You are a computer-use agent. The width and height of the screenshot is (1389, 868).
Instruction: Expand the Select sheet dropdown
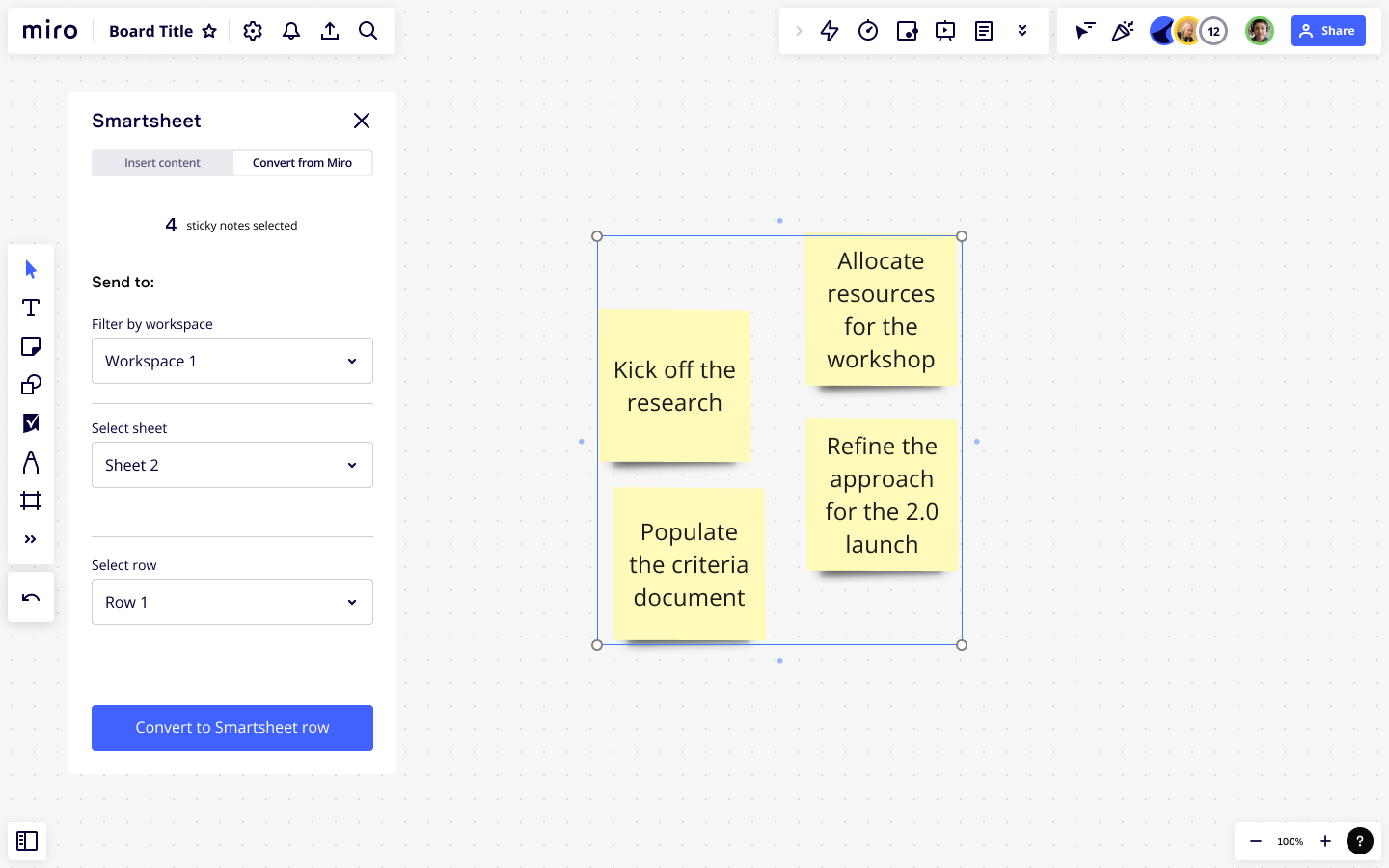click(232, 465)
